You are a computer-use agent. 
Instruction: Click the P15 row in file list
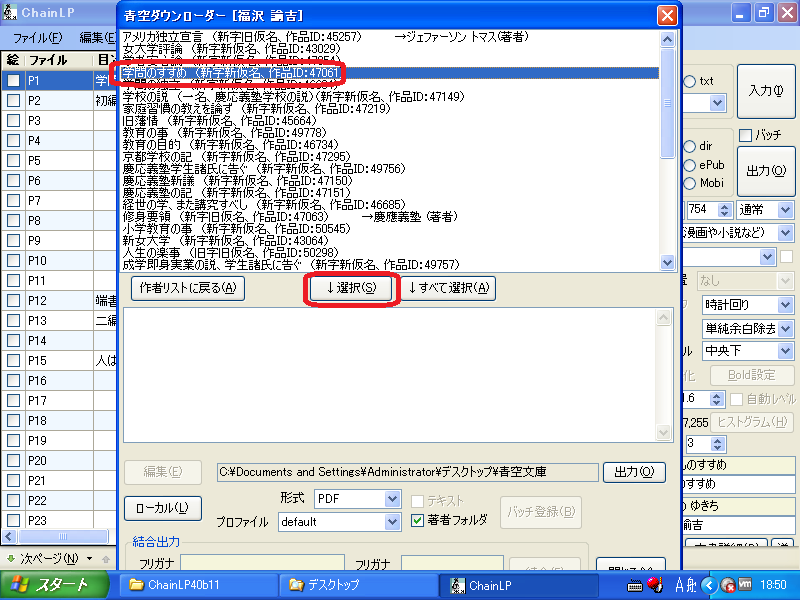pos(59,360)
